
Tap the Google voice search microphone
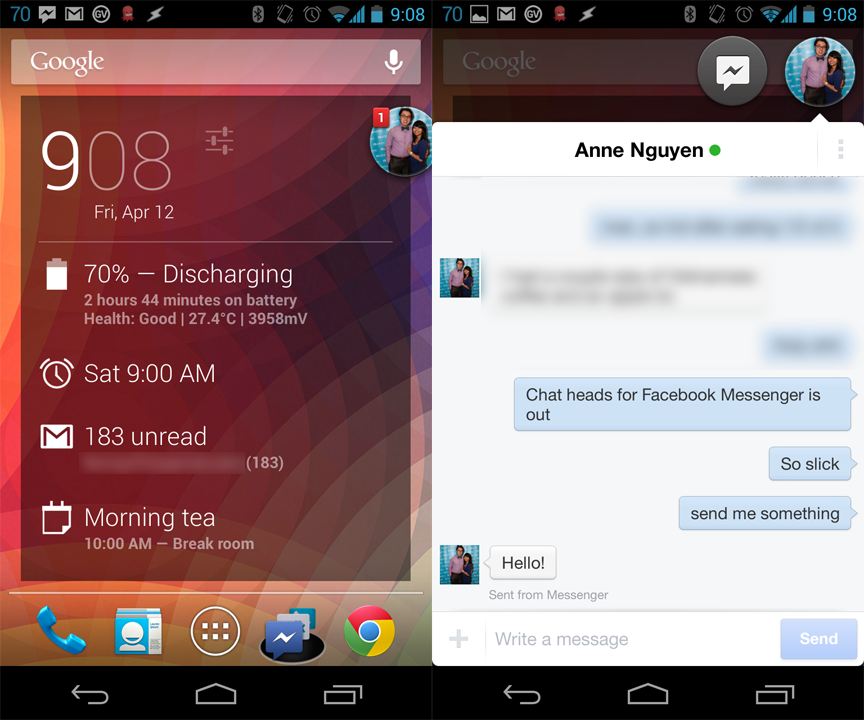(x=393, y=62)
